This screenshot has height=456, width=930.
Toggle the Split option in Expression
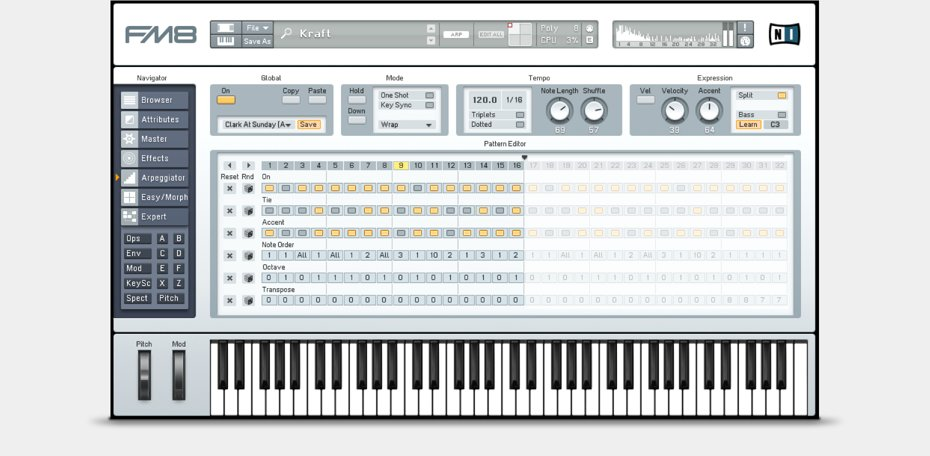click(x=781, y=95)
